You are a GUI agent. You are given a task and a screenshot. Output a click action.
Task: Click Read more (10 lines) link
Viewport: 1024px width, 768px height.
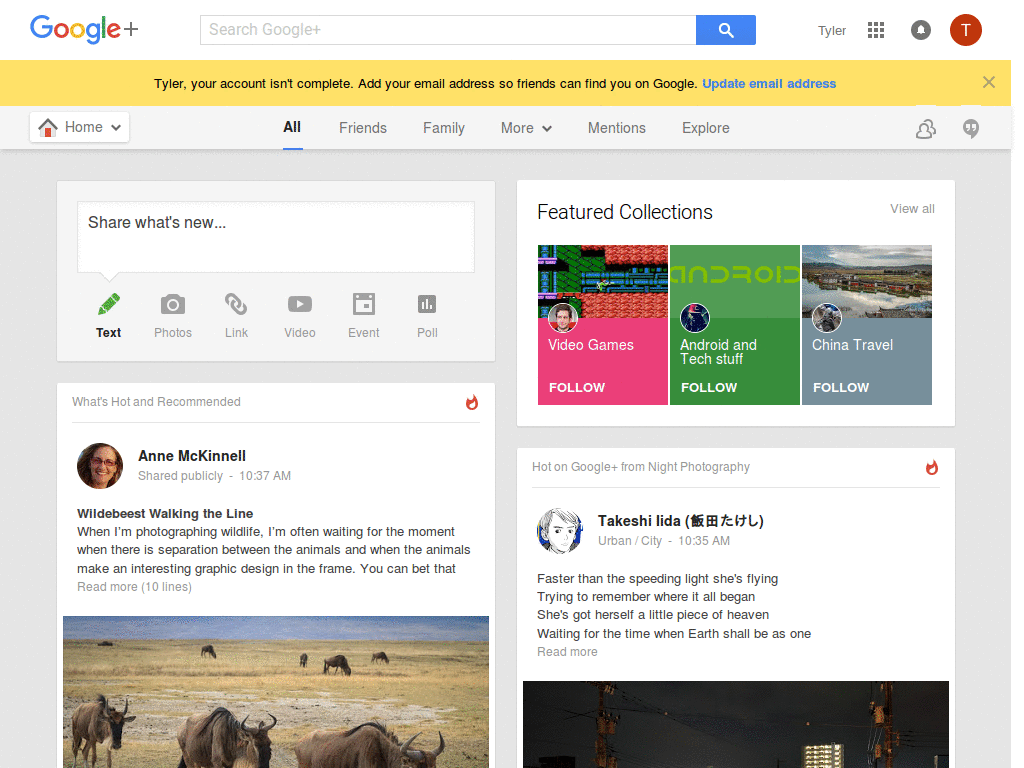pos(134,587)
